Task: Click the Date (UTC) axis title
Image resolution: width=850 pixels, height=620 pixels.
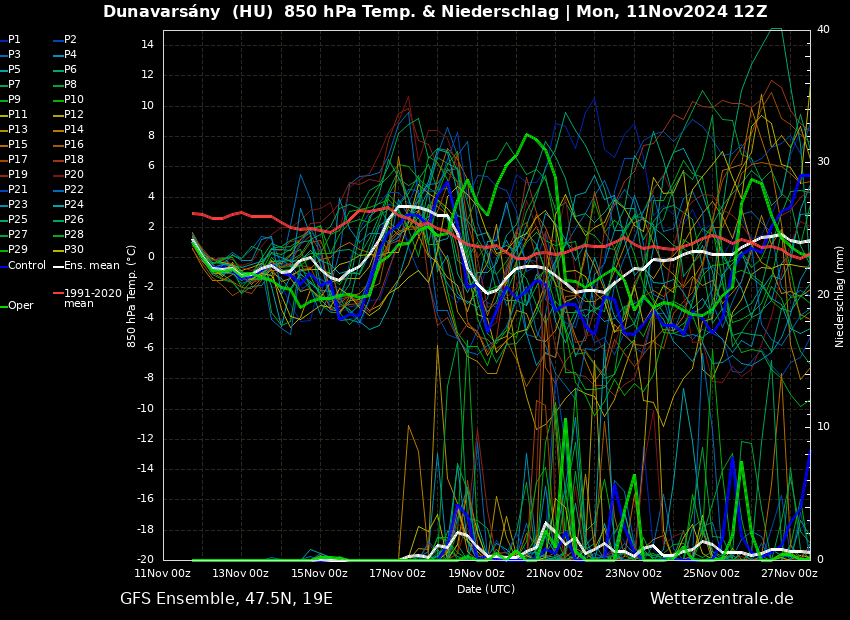Action: coord(486,589)
